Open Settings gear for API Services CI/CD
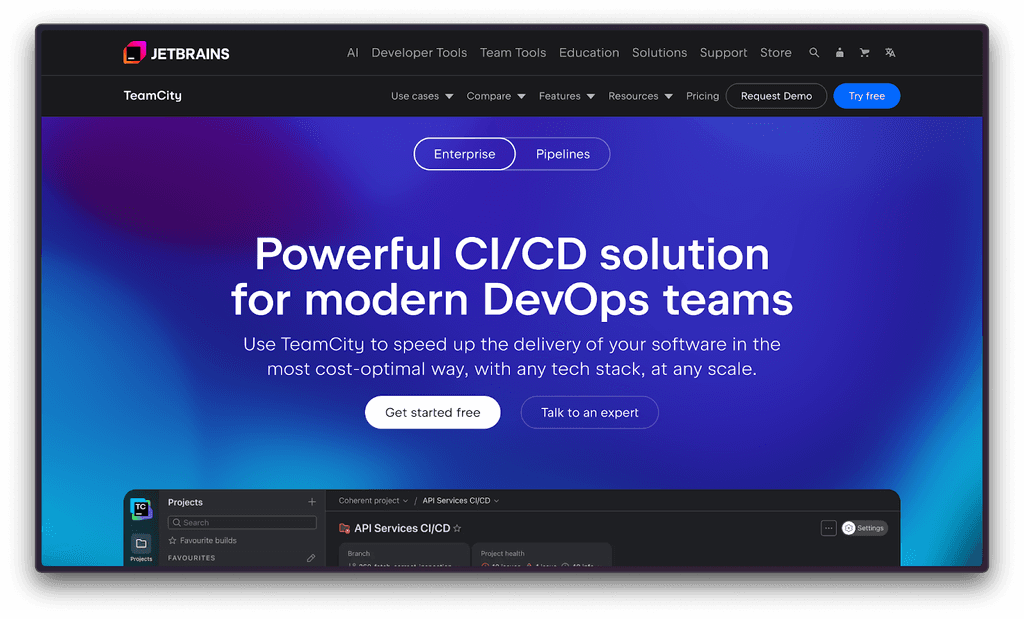 tap(863, 527)
